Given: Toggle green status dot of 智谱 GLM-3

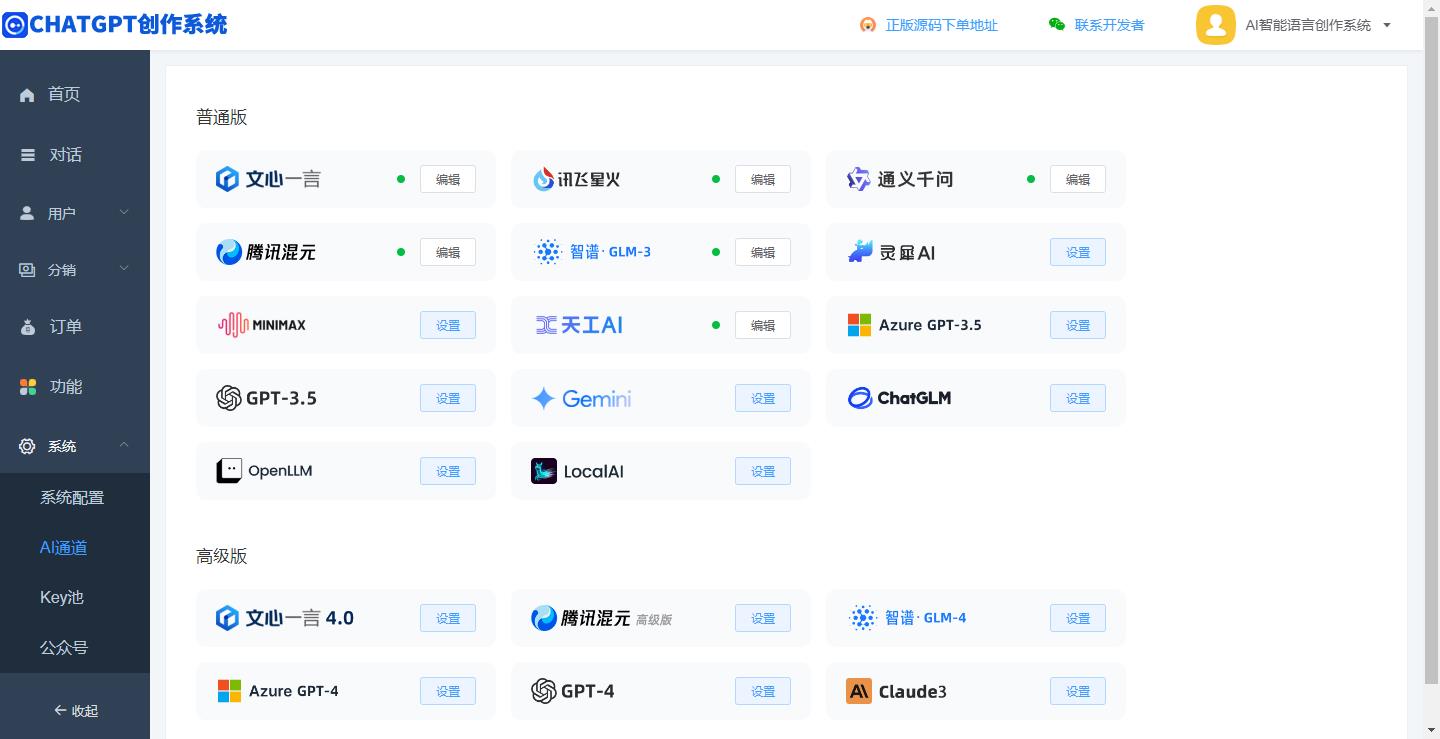Looking at the screenshot, I should tap(716, 252).
